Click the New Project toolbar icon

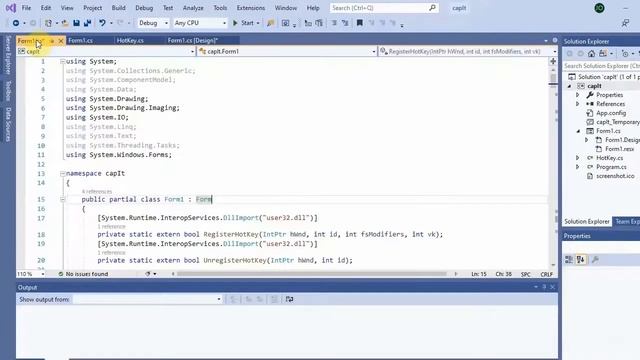49,23
